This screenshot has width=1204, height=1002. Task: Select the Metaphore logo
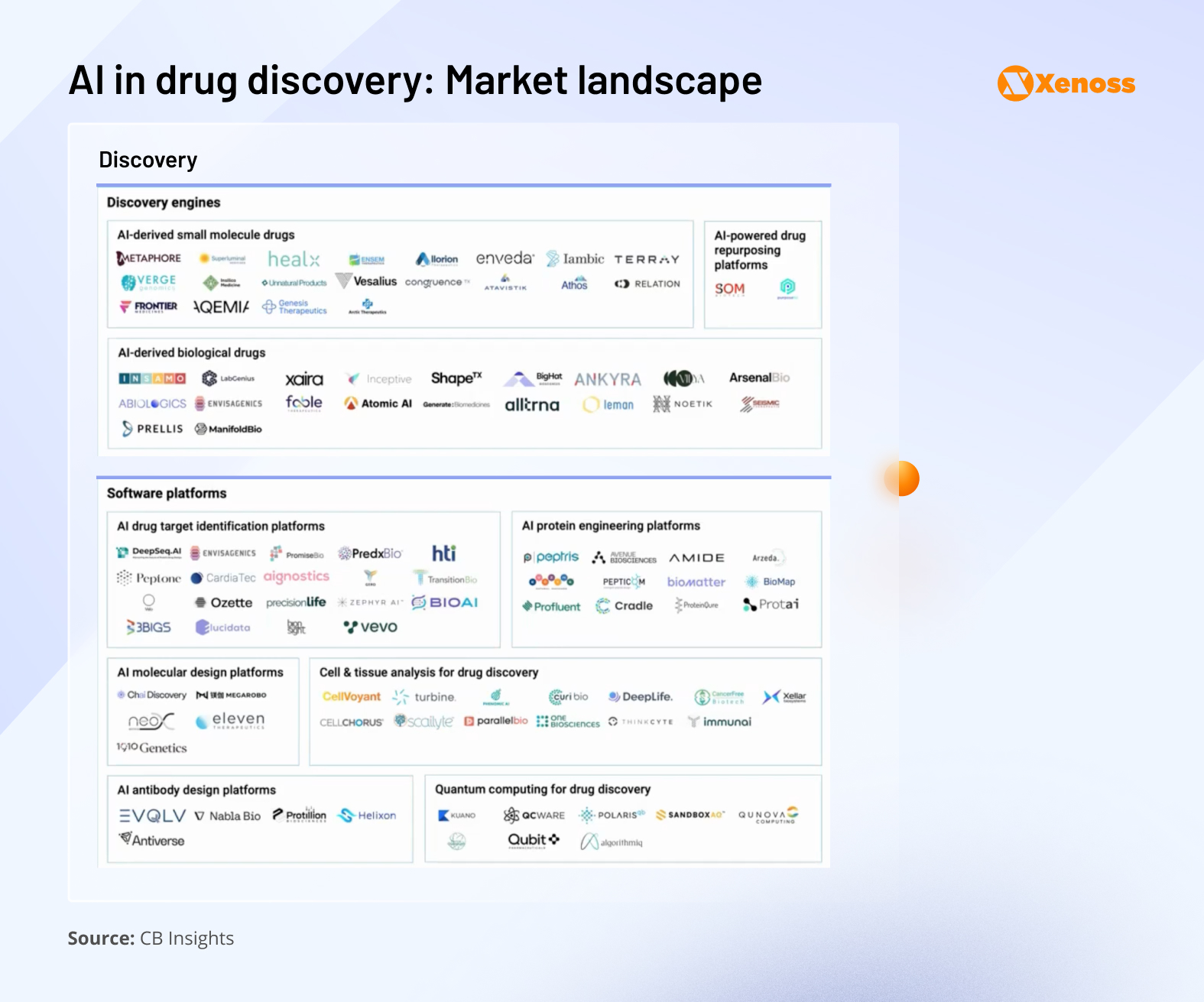pos(149,258)
